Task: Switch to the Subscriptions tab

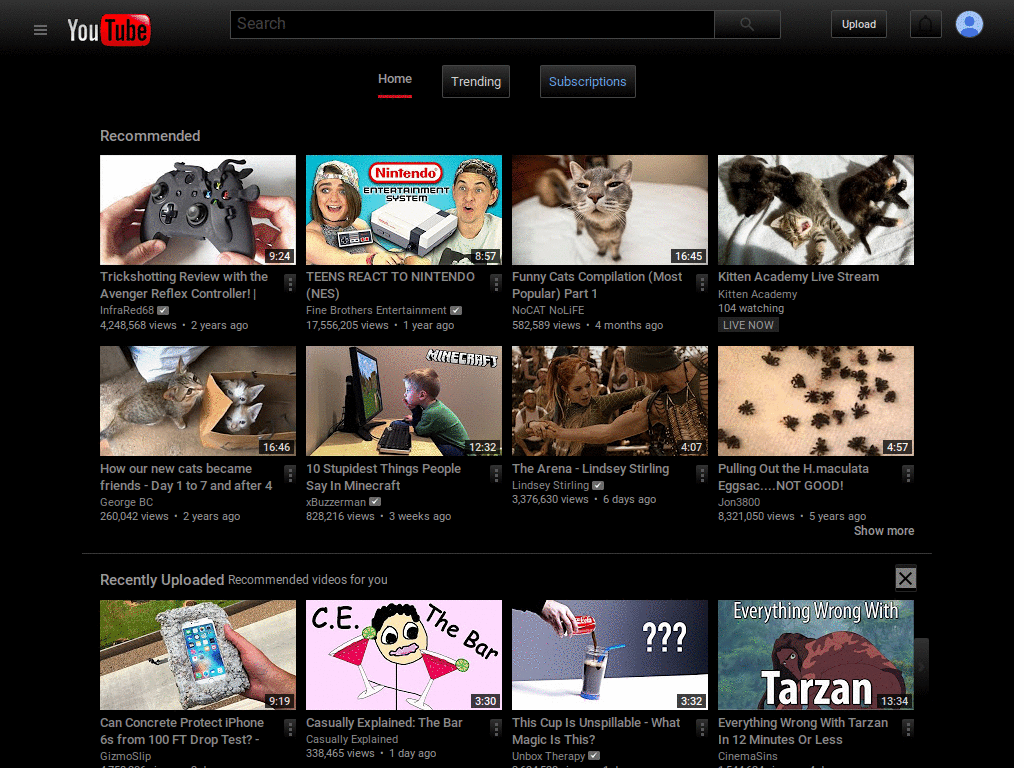Action: coord(587,82)
